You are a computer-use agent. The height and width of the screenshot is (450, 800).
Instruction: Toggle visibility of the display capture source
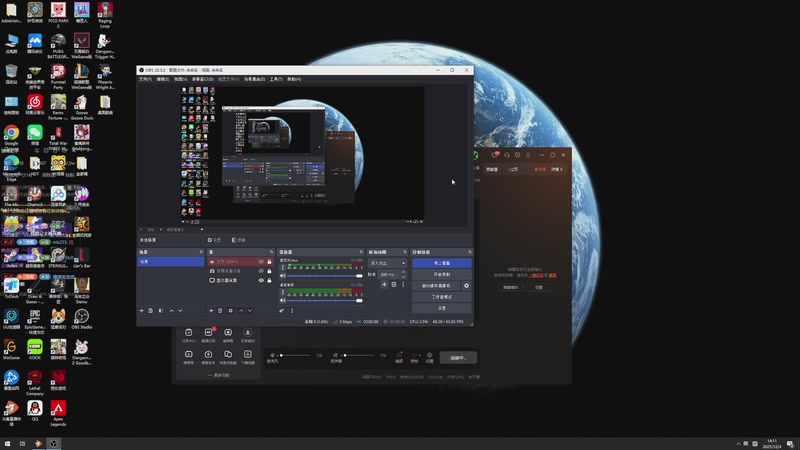(x=261, y=280)
